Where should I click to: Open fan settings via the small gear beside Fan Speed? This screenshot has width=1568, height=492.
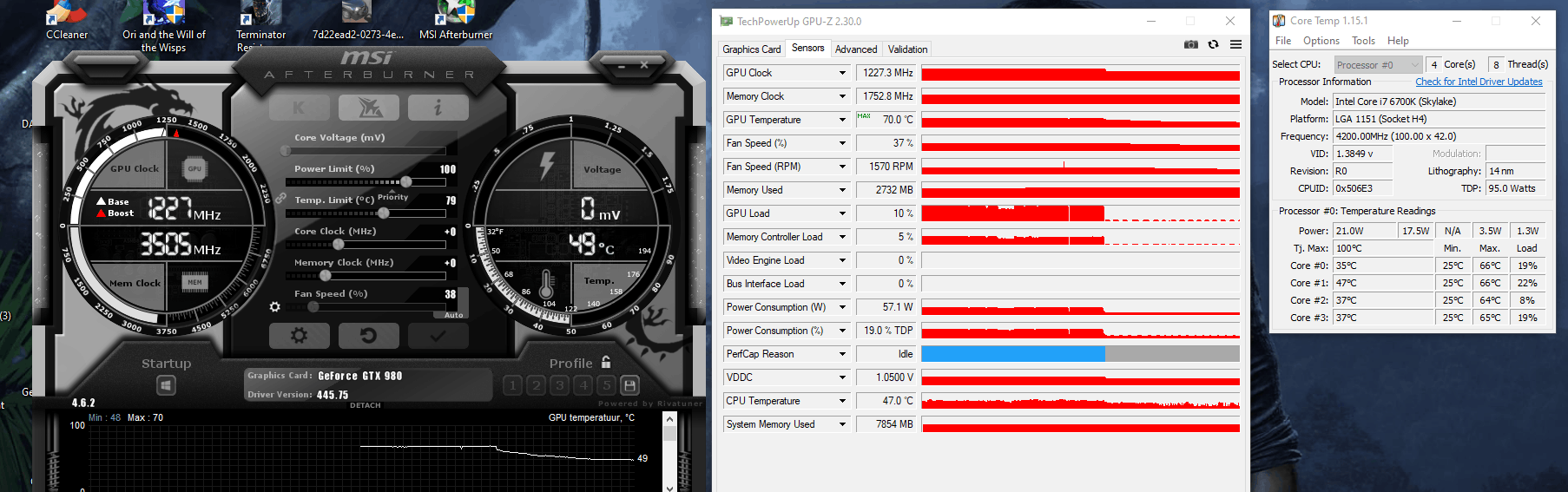pyautogui.click(x=275, y=306)
